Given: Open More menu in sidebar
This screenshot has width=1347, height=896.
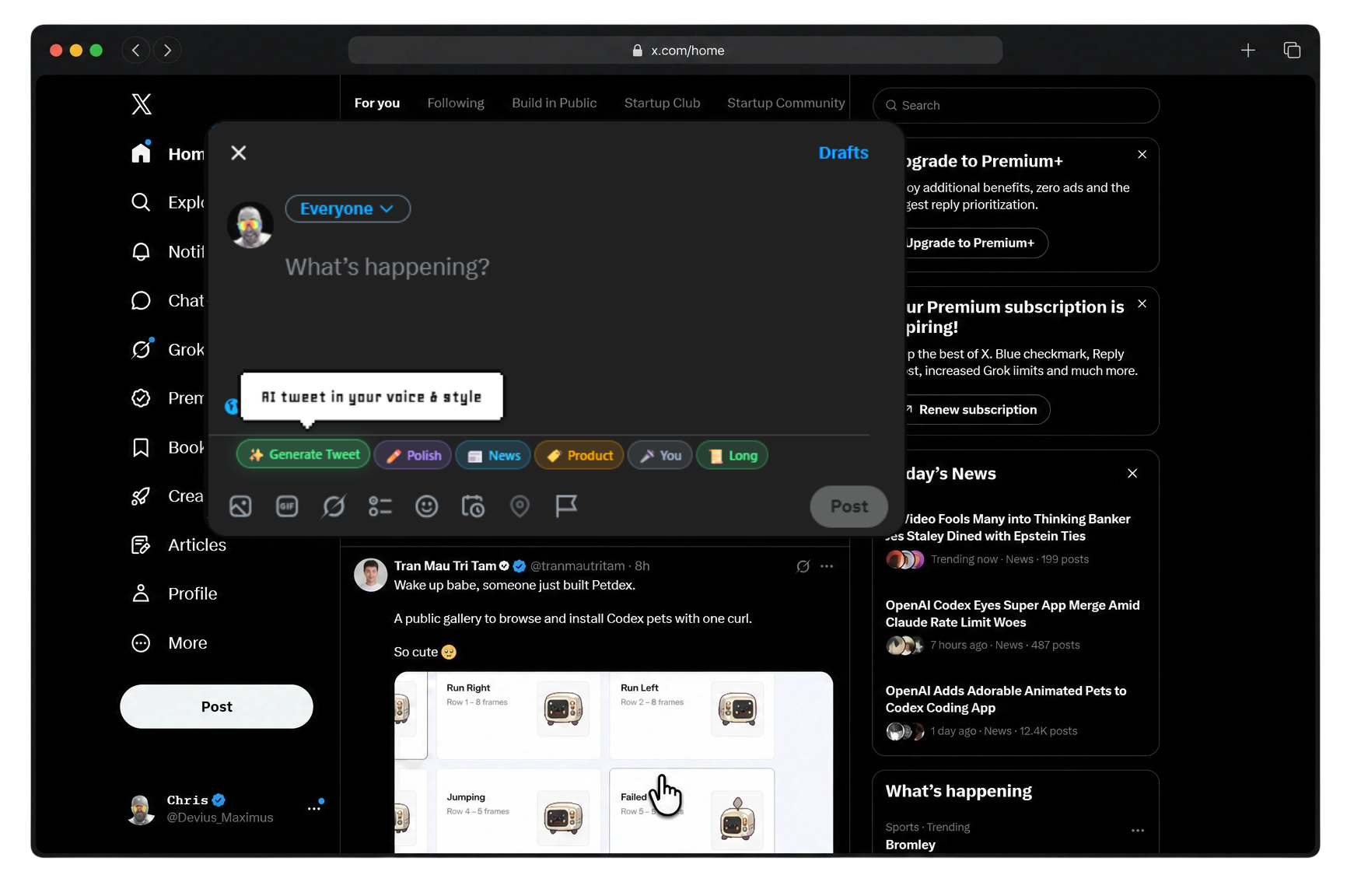Looking at the screenshot, I should click(x=169, y=642).
